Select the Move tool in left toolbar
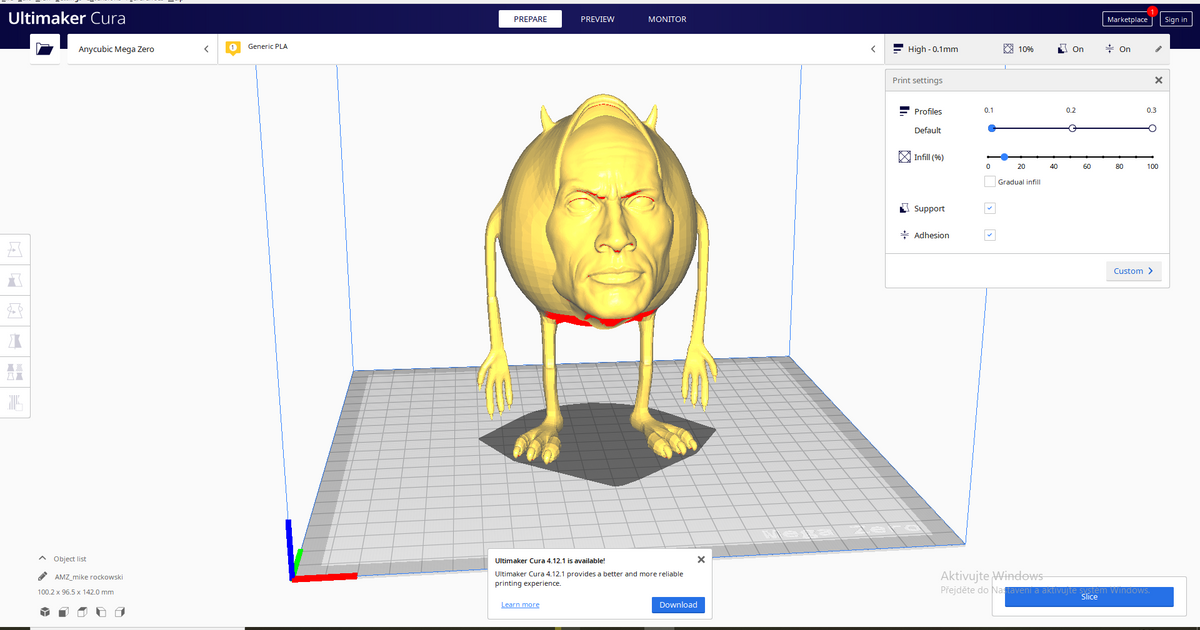Image resolution: width=1200 pixels, height=630 pixels. 16,247
